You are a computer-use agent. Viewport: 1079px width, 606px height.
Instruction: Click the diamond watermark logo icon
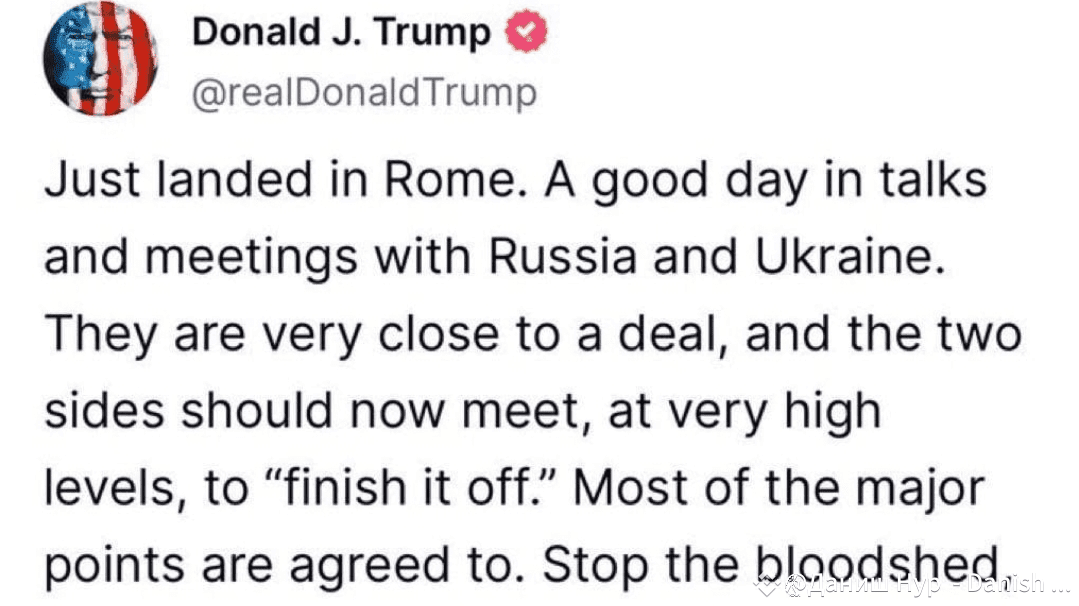pyautogui.click(x=767, y=585)
